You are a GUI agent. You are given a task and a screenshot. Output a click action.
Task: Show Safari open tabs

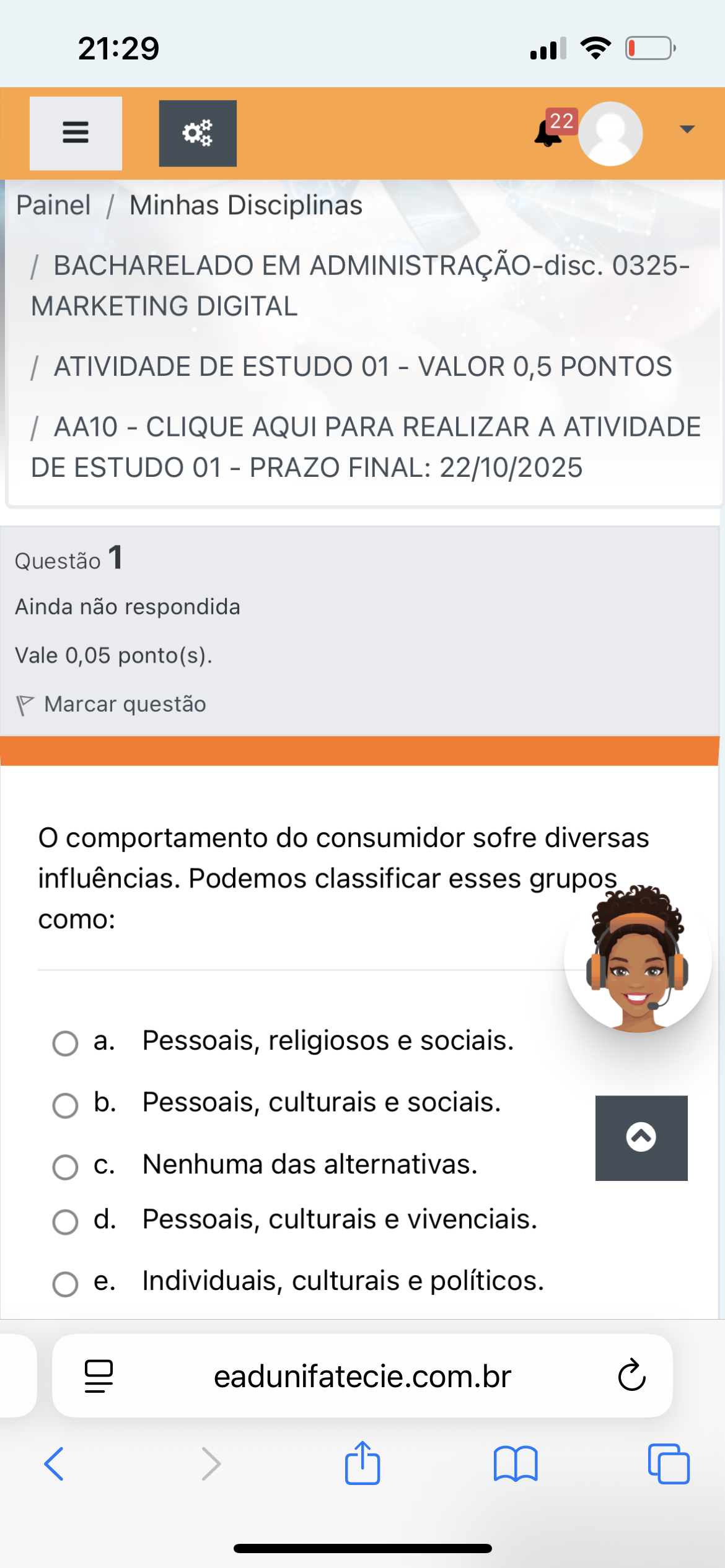[668, 1463]
